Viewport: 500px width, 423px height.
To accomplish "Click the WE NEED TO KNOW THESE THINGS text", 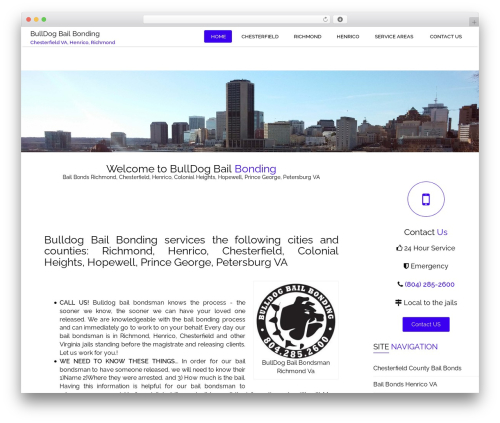I will [x=118, y=361].
